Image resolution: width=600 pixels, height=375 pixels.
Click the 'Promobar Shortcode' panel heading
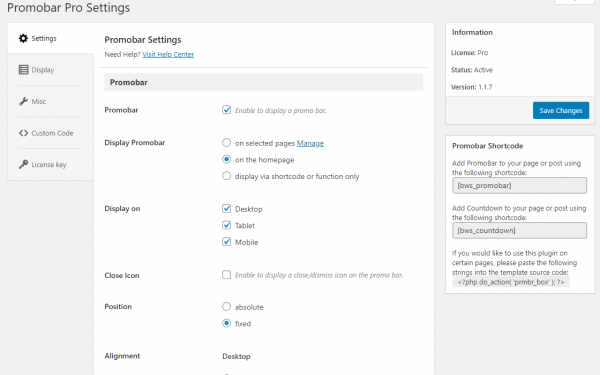coord(488,146)
